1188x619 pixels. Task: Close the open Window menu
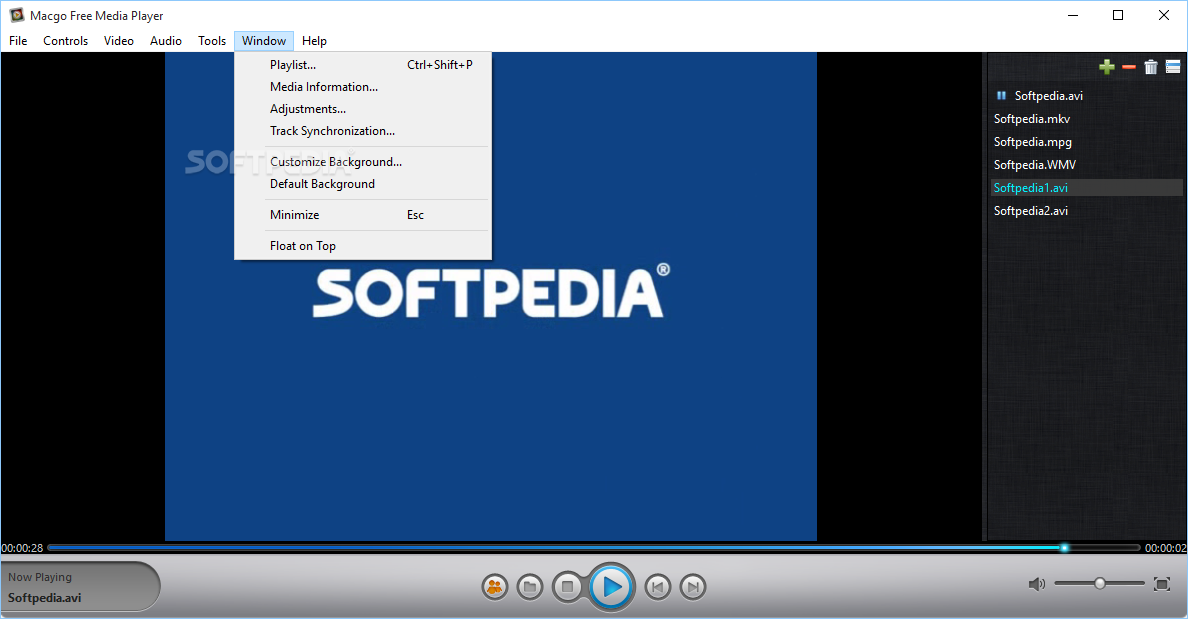(x=264, y=41)
